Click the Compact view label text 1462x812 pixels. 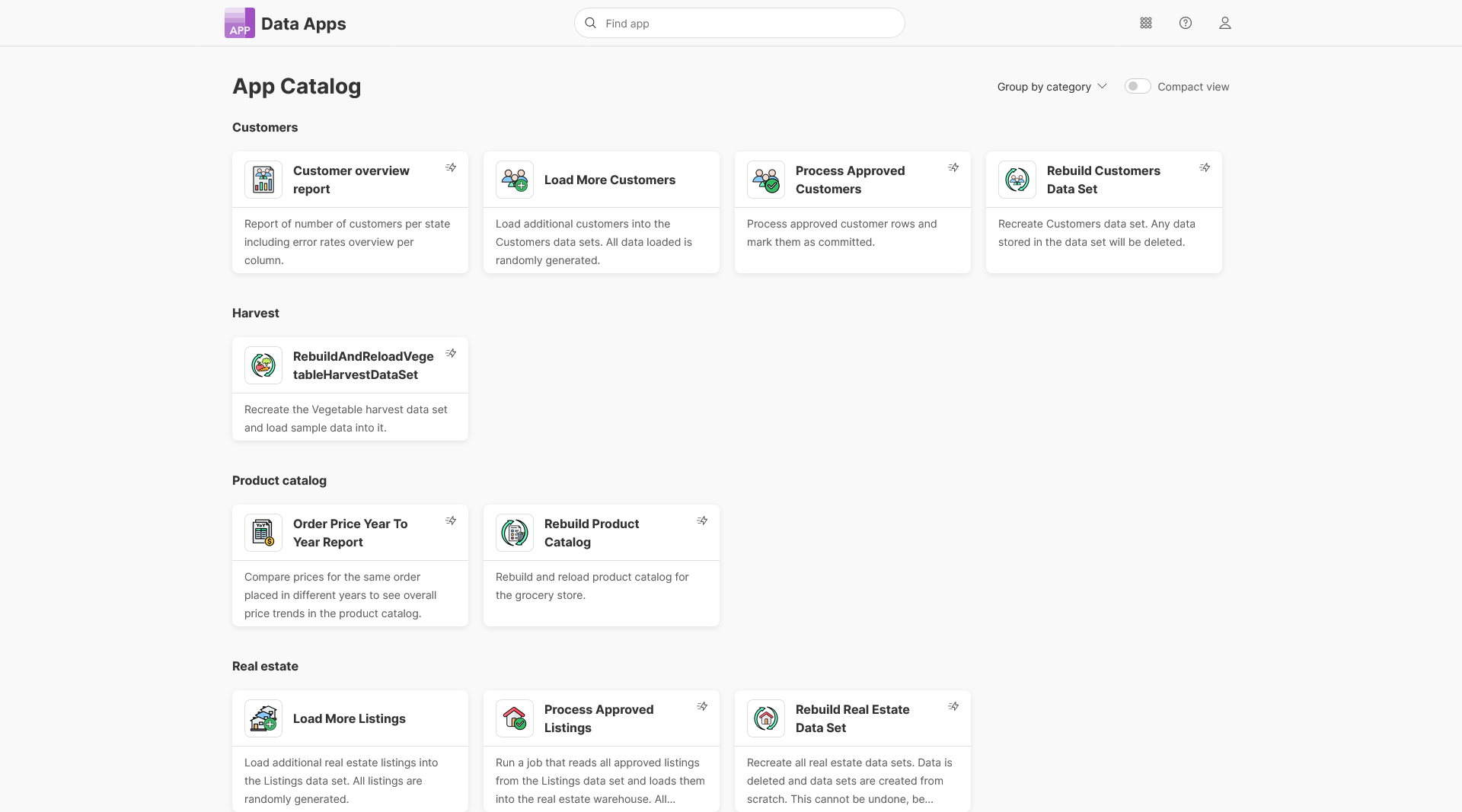click(1193, 87)
